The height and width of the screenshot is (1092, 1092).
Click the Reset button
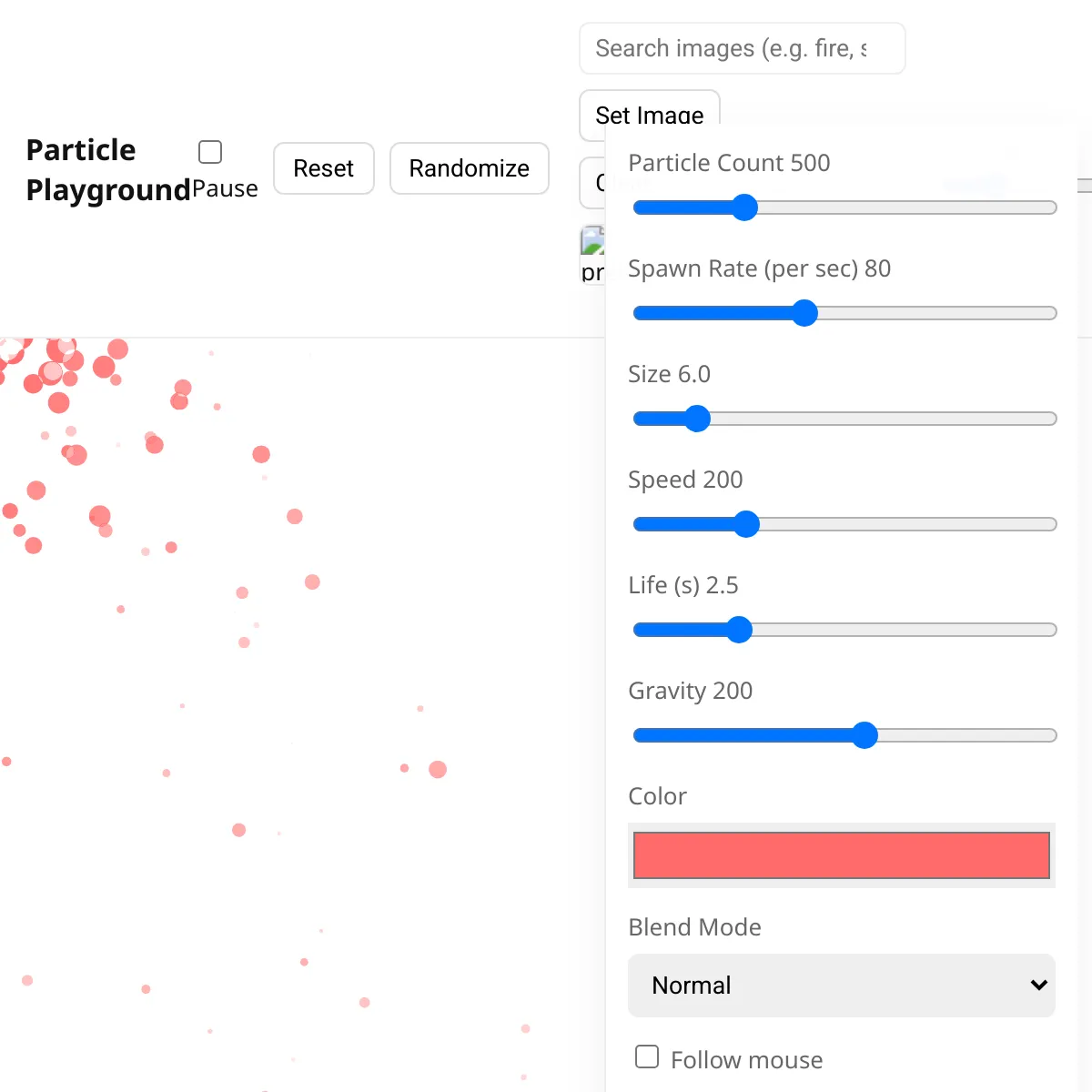[x=323, y=168]
